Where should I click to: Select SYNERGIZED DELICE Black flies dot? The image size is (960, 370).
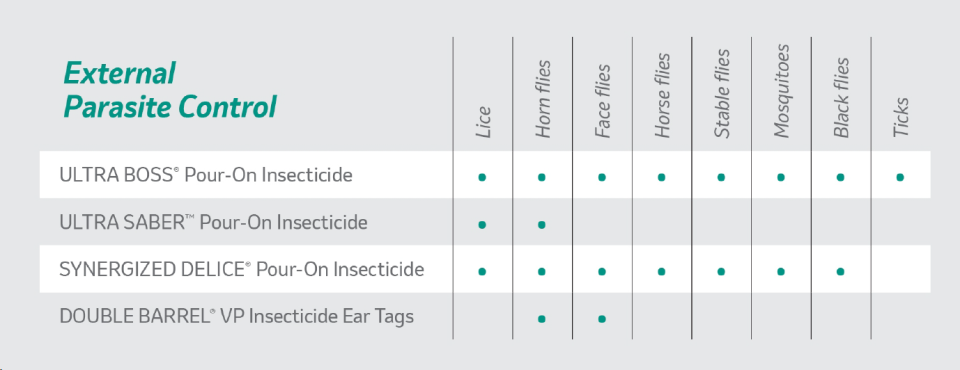[840, 271]
